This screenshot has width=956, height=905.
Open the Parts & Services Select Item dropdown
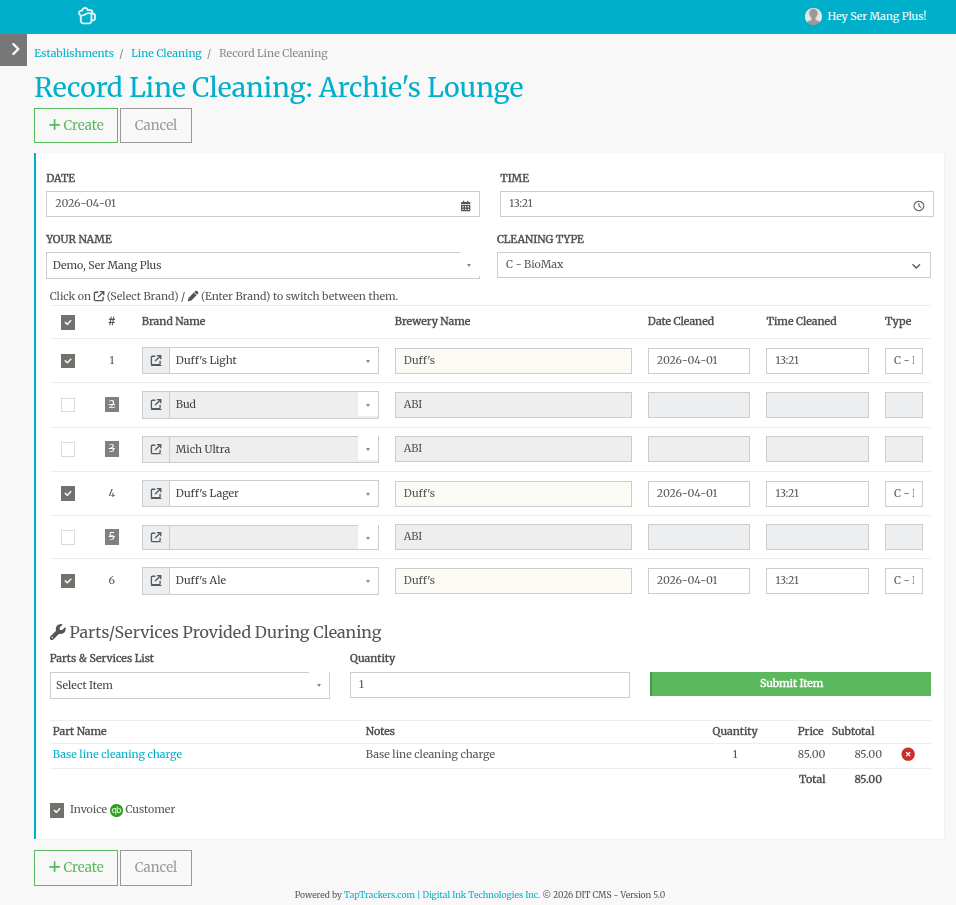pyautogui.click(x=190, y=685)
